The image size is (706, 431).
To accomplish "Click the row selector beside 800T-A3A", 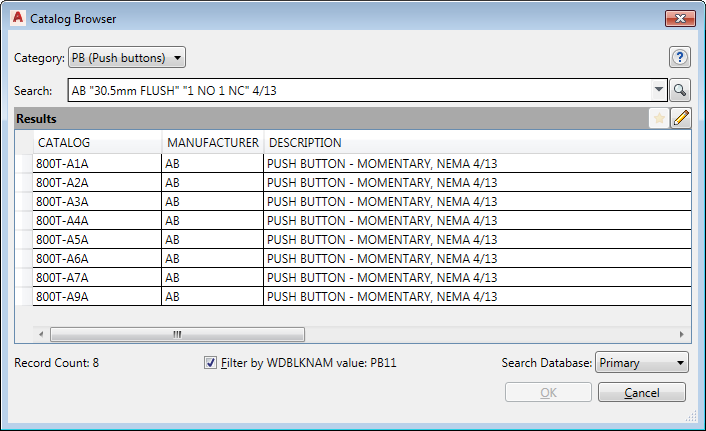I will pyautogui.click(x=24, y=201).
